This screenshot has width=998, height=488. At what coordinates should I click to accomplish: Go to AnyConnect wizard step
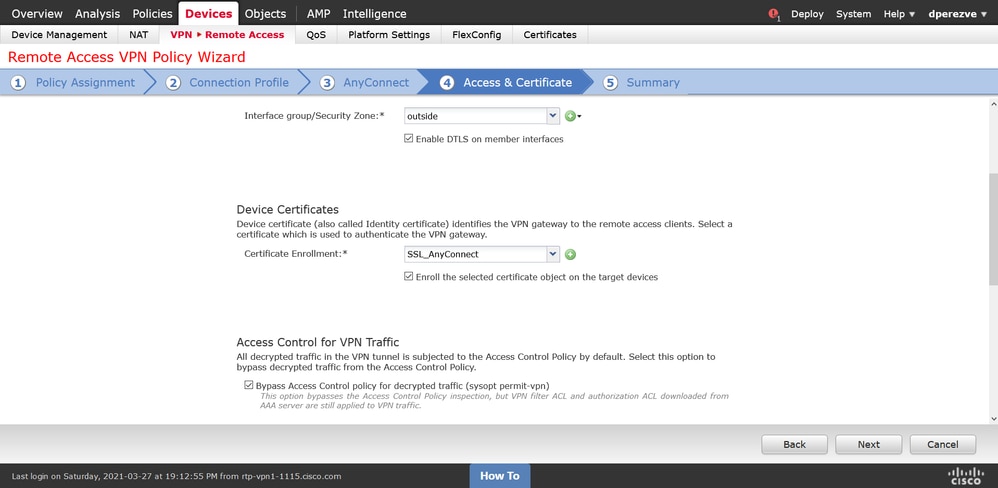[376, 83]
